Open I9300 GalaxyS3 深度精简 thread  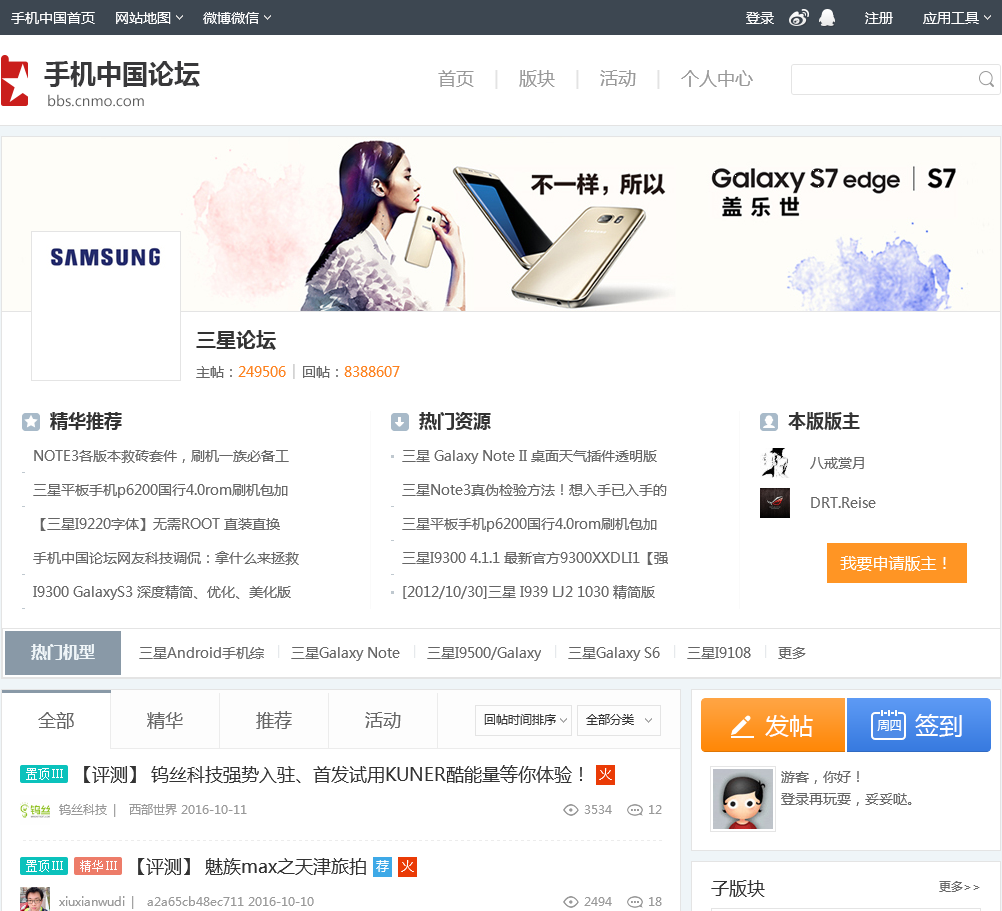coord(162,592)
